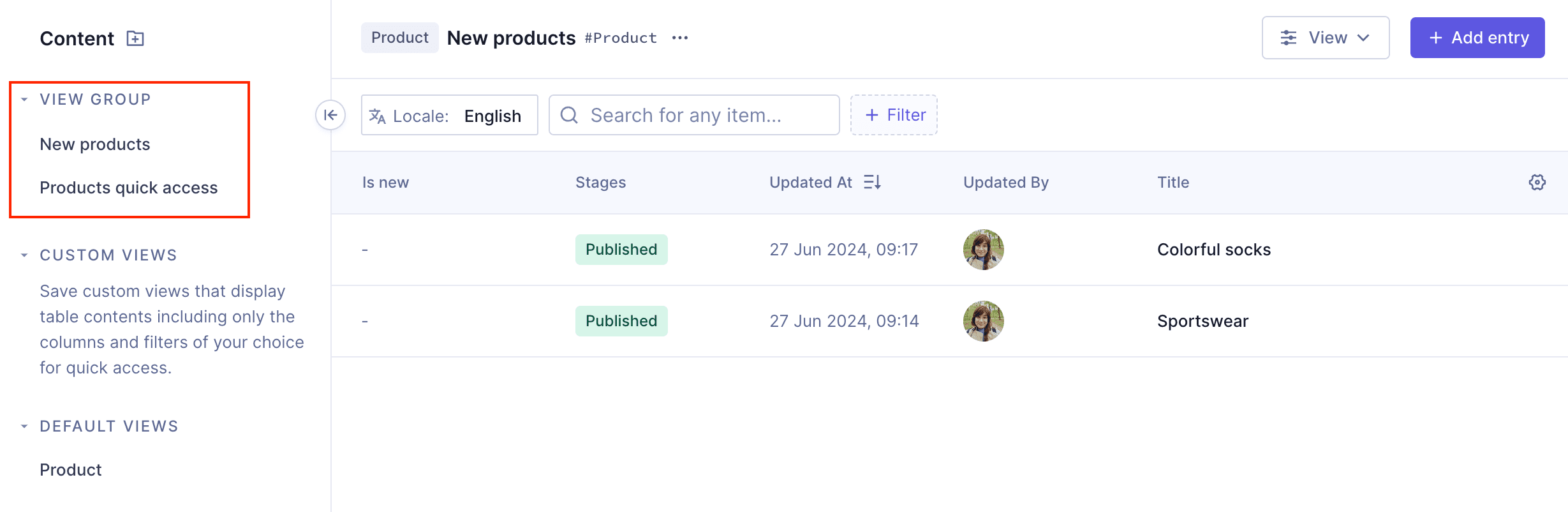Click the Product badge next to the title
Image resolution: width=1568 pixels, height=512 pixels.
coord(400,38)
